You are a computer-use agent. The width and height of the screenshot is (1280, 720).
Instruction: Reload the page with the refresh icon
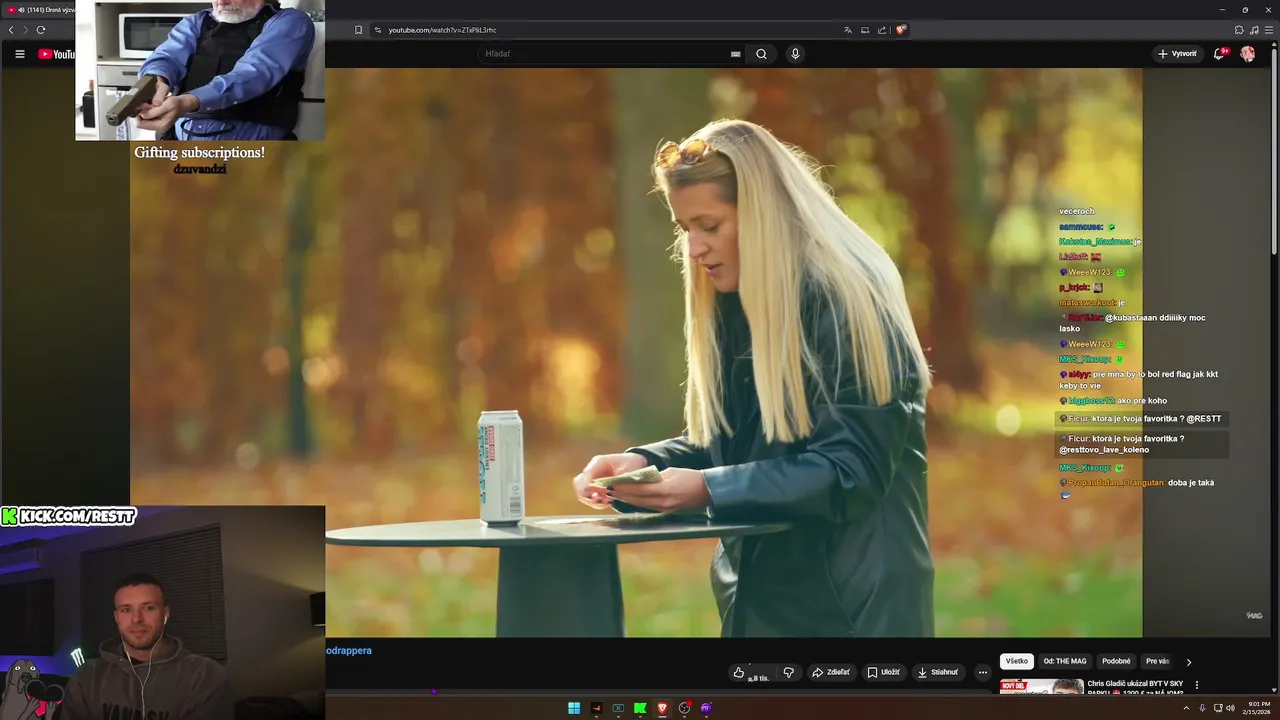pyautogui.click(x=41, y=30)
